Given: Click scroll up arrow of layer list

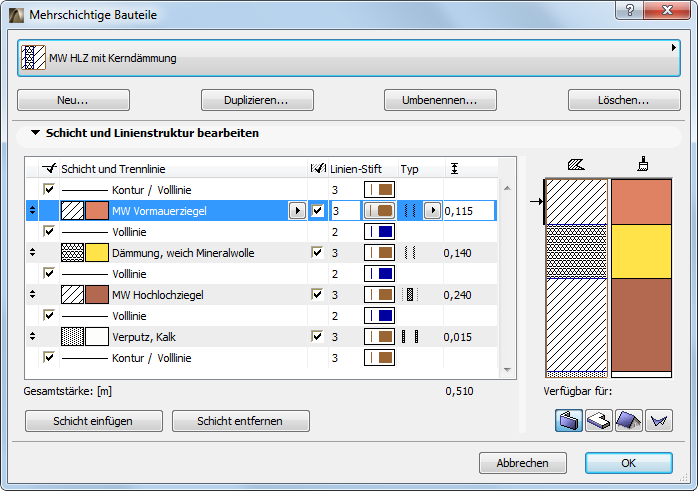Looking at the screenshot, I should (507, 188).
